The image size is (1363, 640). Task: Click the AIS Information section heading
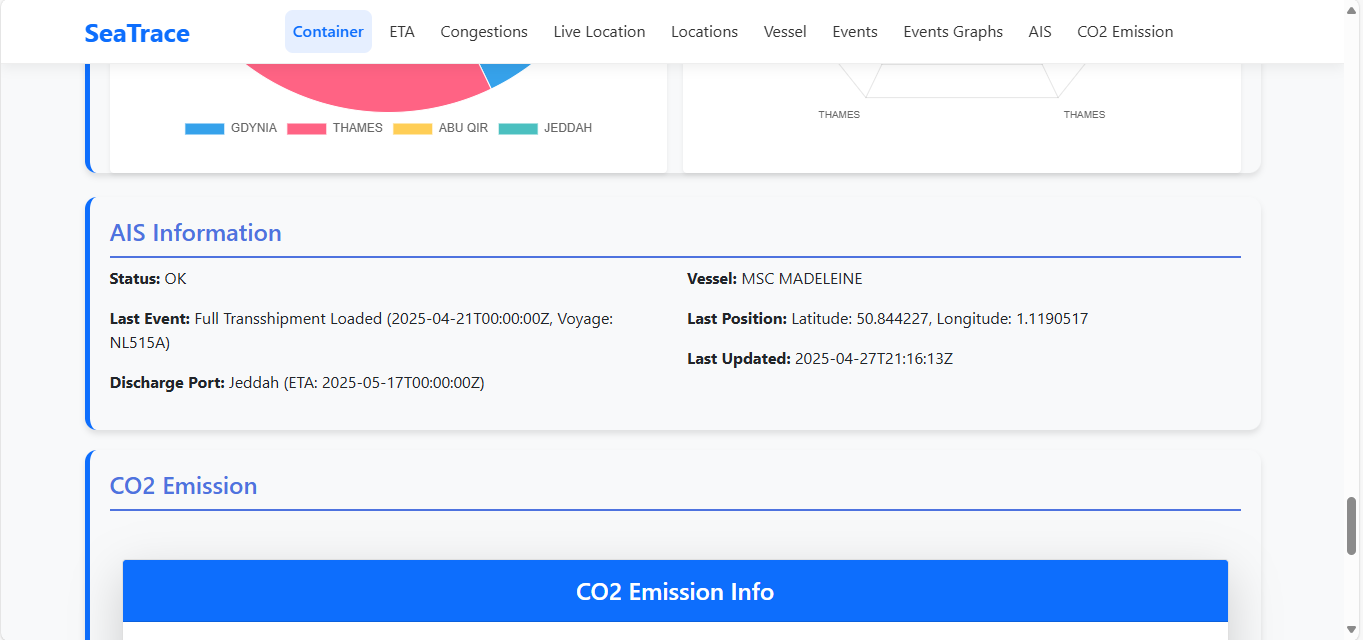coord(196,233)
